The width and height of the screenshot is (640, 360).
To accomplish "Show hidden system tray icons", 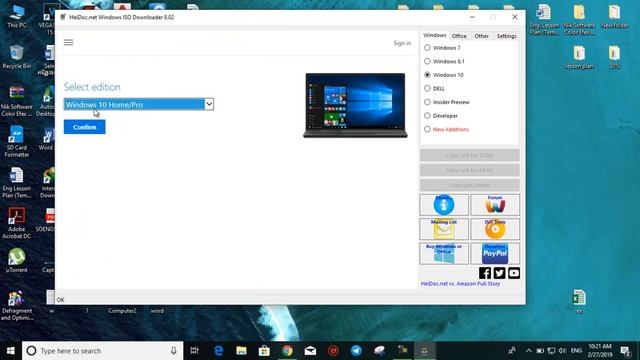I will pyautogui.click(x=529, y=351).
